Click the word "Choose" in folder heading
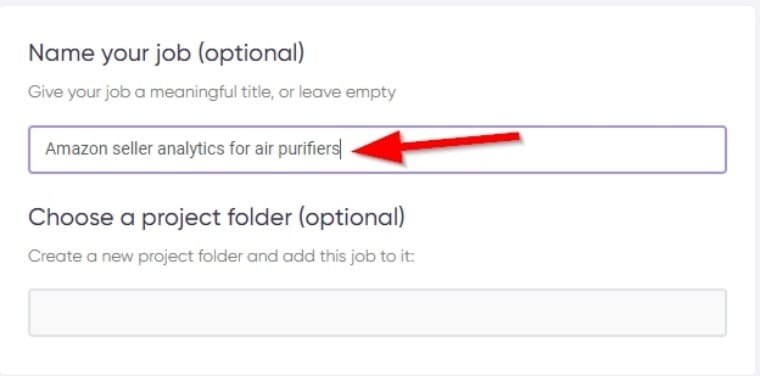This screenshot has height=376, width=760. [x=69, y=218]
